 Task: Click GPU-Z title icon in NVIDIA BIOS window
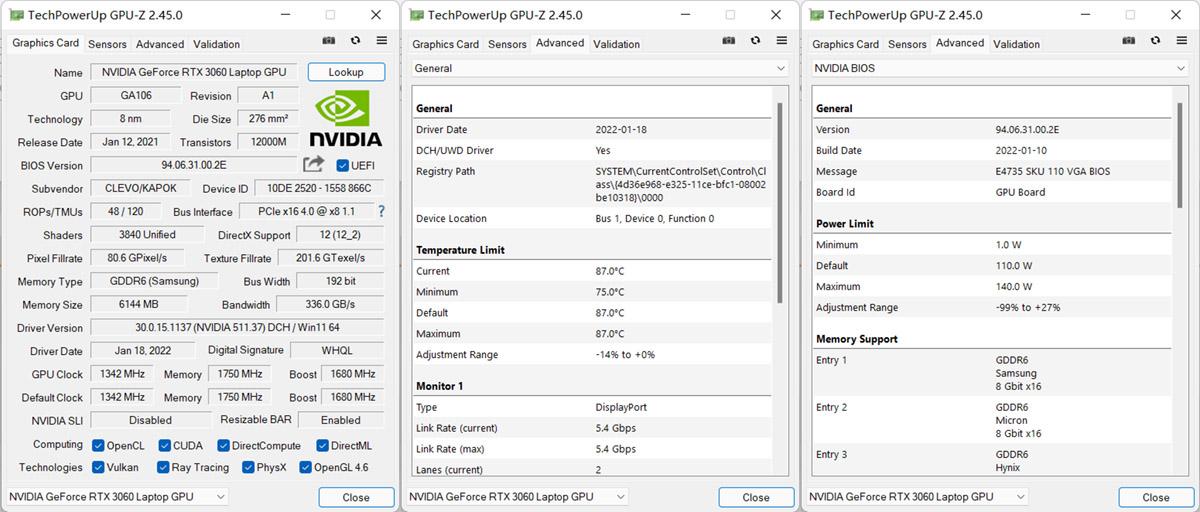click(x=816, y=15)
